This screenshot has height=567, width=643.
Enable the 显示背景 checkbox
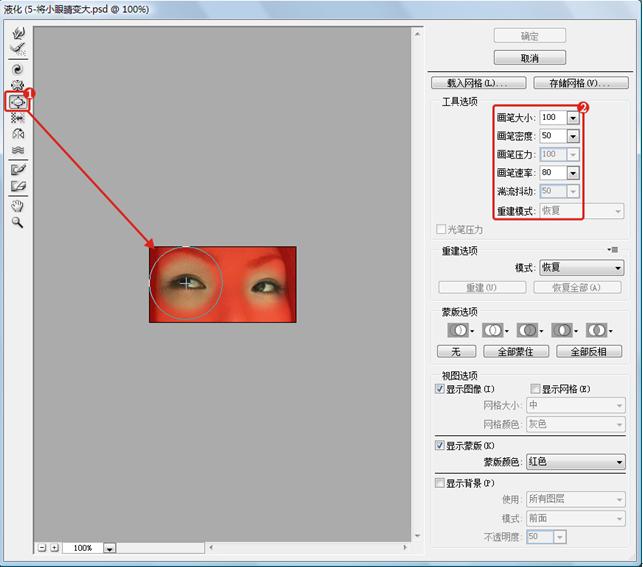pyautogui.click(x=441, y=483)
